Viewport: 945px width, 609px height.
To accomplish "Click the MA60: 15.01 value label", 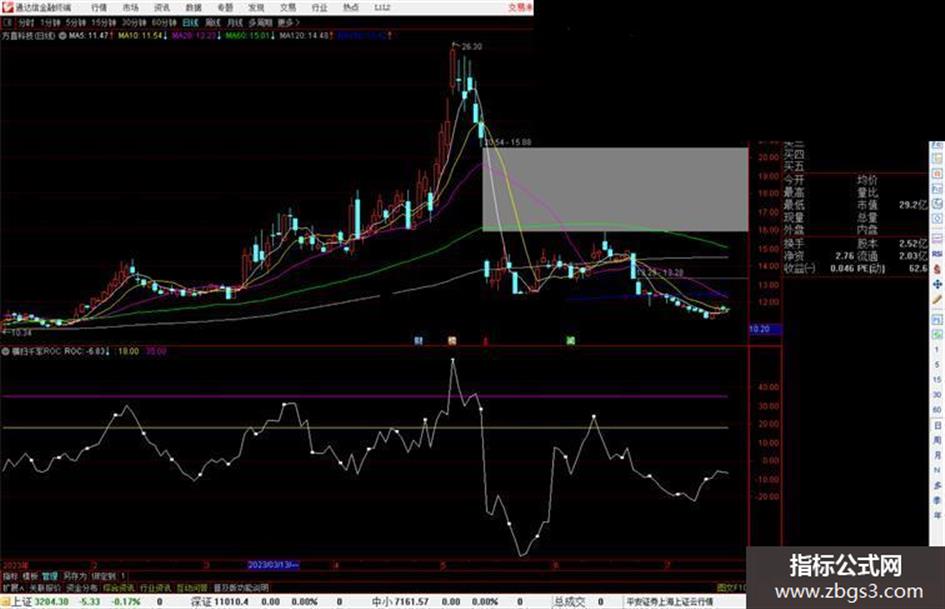I will [x=249, y=36].
